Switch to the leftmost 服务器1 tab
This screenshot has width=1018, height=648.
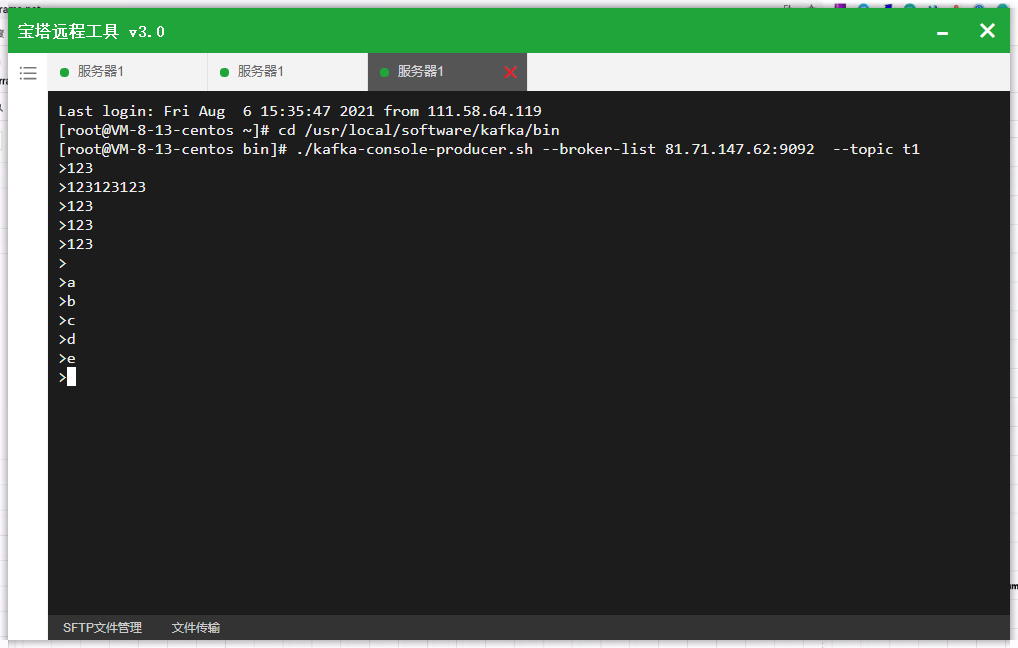128,71
